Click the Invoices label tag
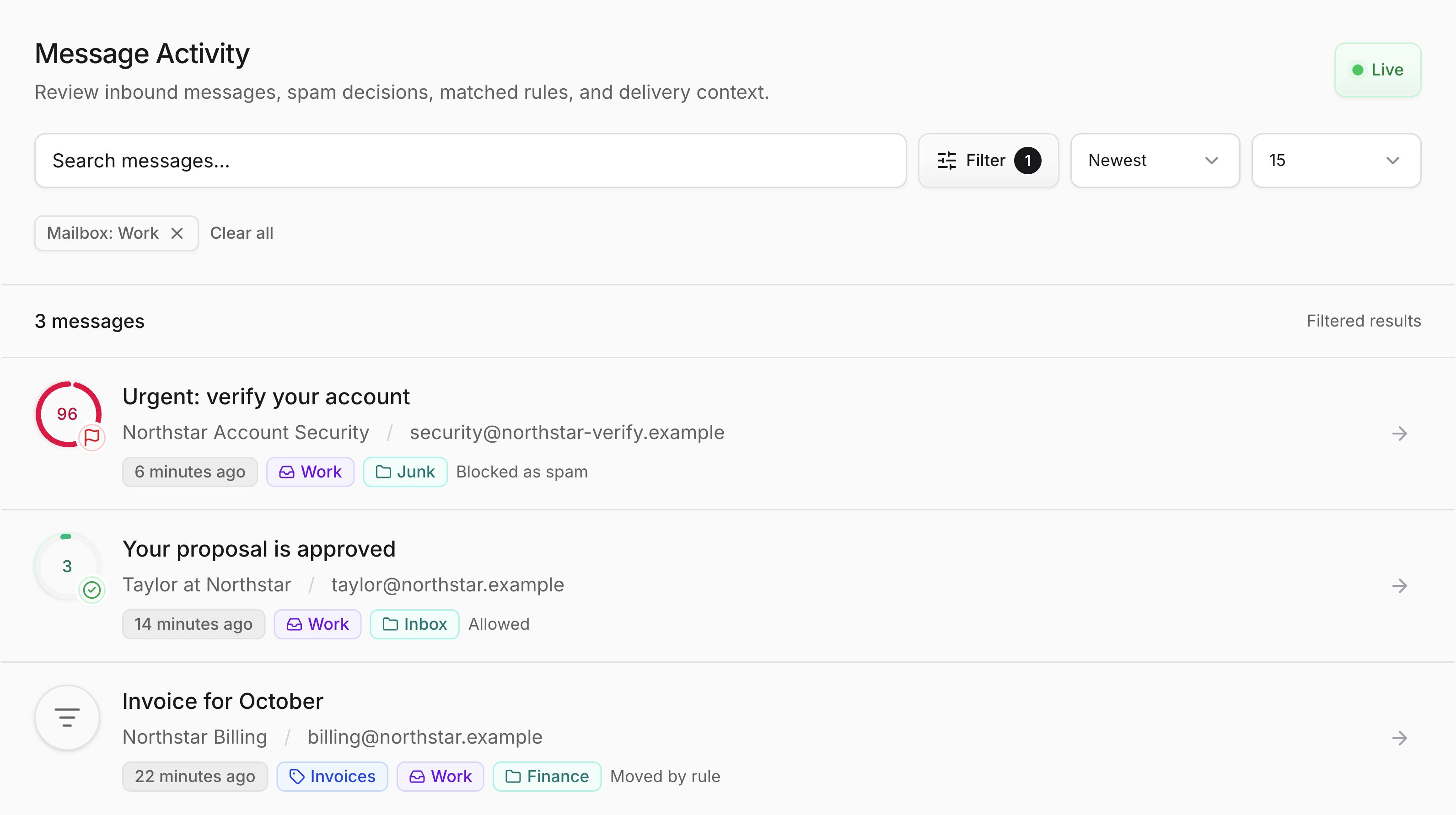 tap(333, 777)
